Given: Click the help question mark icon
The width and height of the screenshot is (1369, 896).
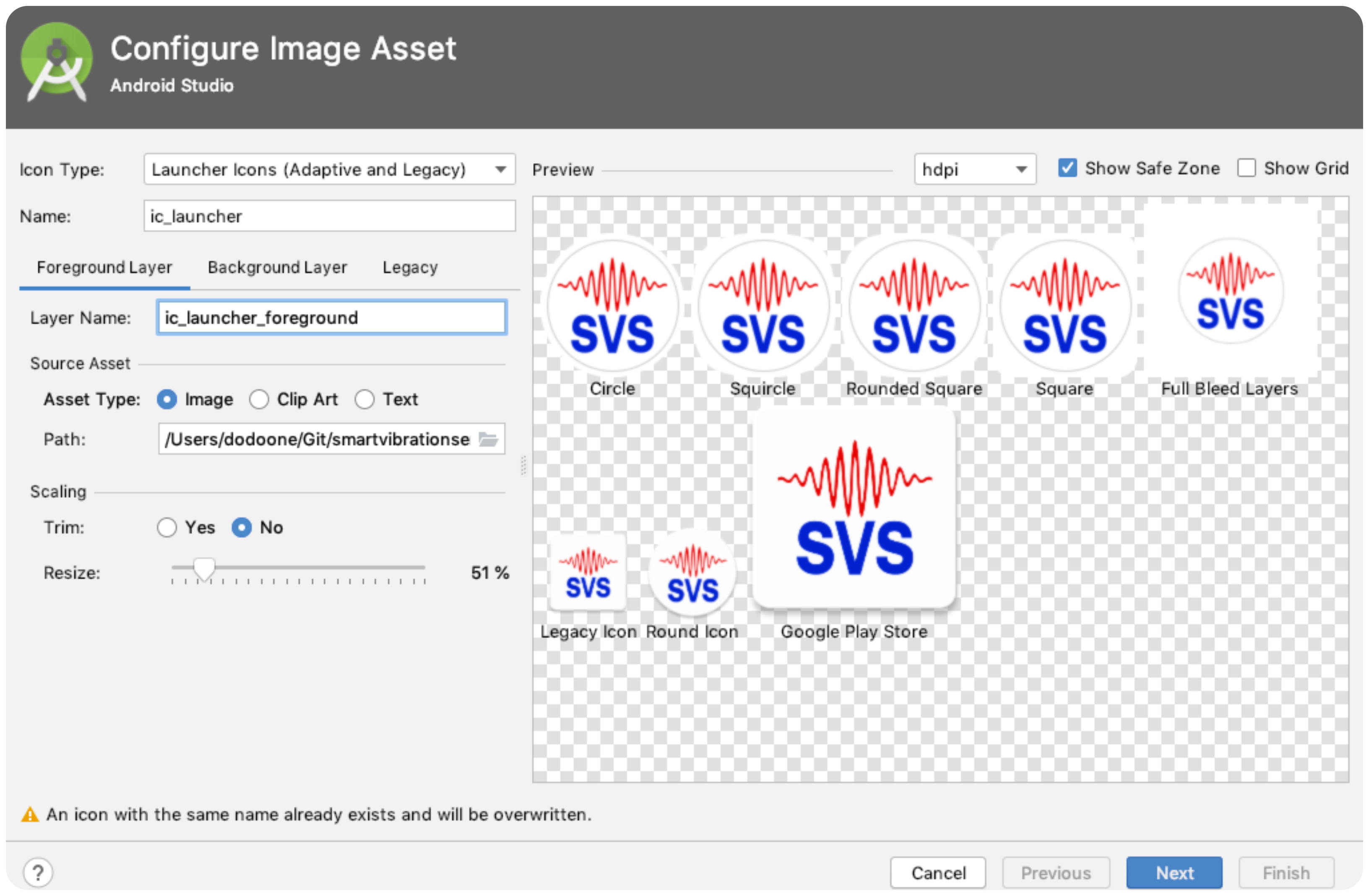Looking at the screenshot, I should (x=38, y=873).
